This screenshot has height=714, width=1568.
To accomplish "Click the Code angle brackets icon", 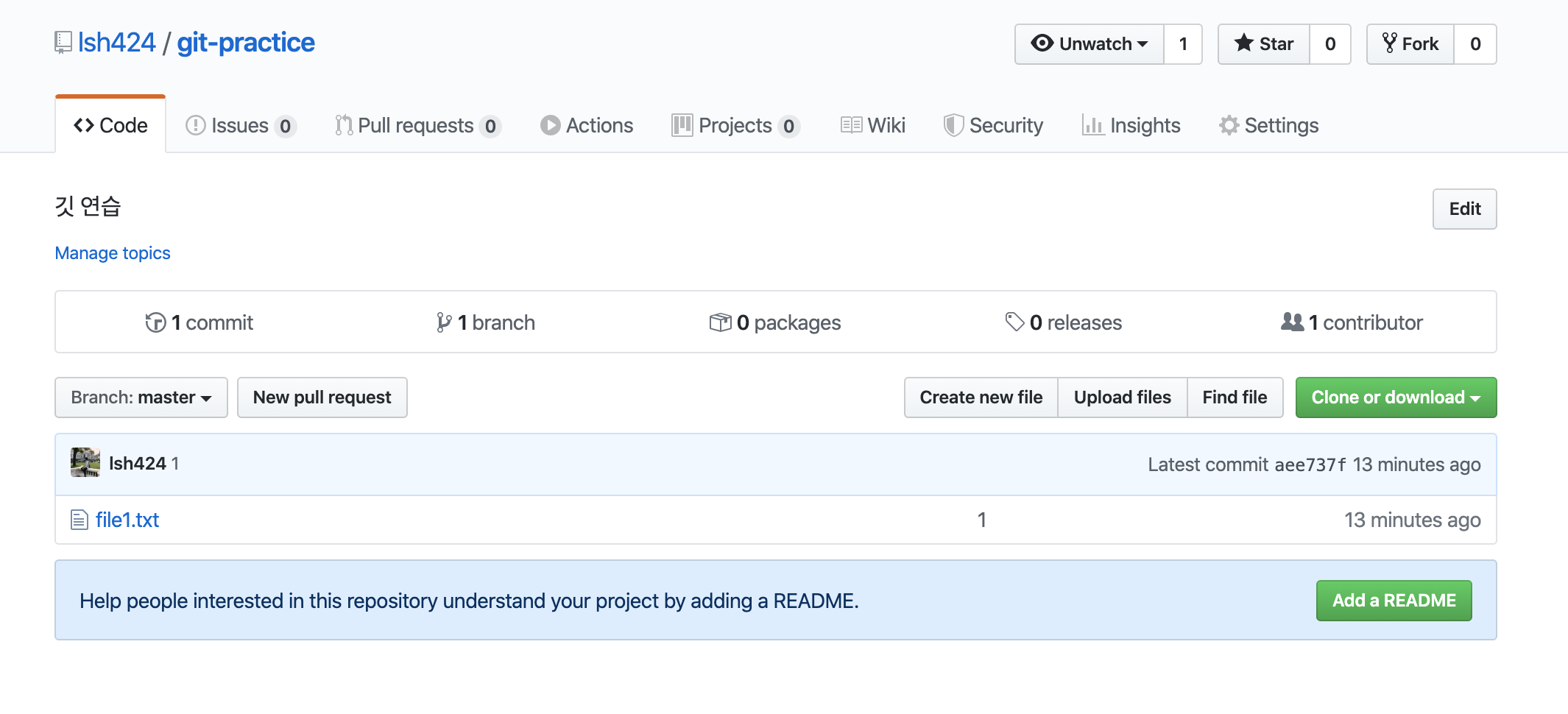I will point(84,126).
